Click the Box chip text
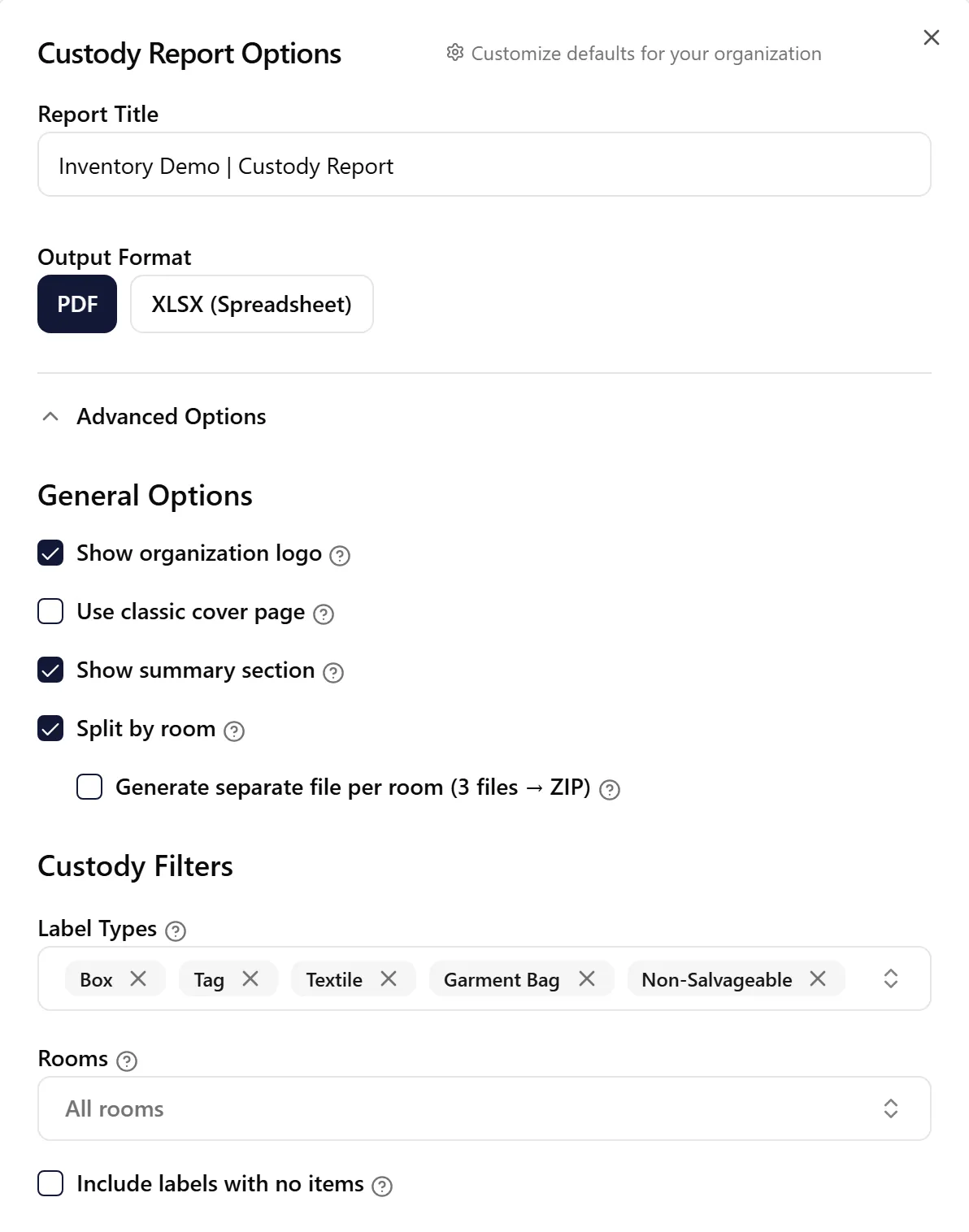Screen dimensions: 969x1232 [96, 980]
